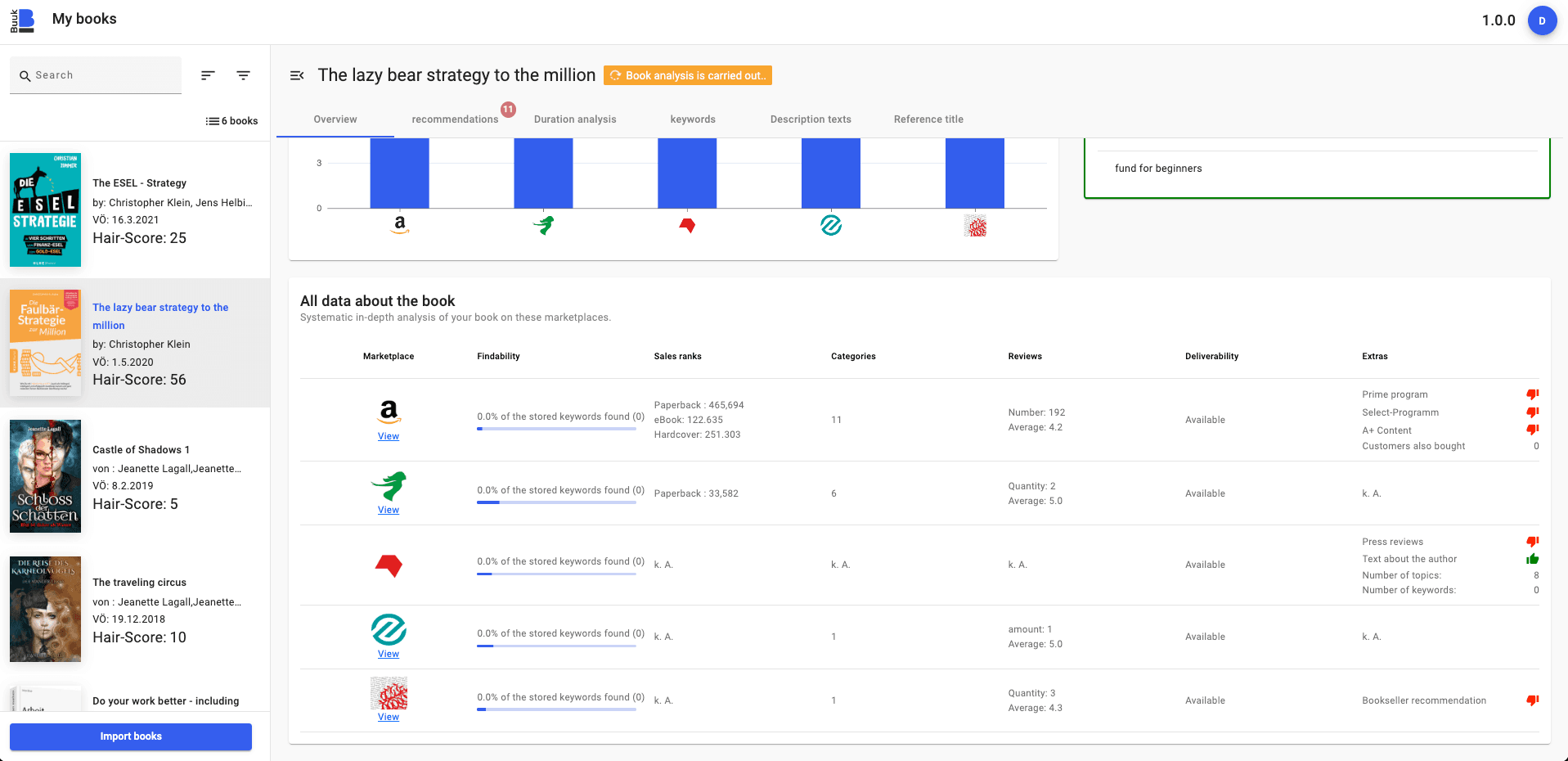Image resolution: width=1568 pixels, height=761 pixels.
Task: Click 'Book analysis is carried out' status badge
Action: coord(688,75)
